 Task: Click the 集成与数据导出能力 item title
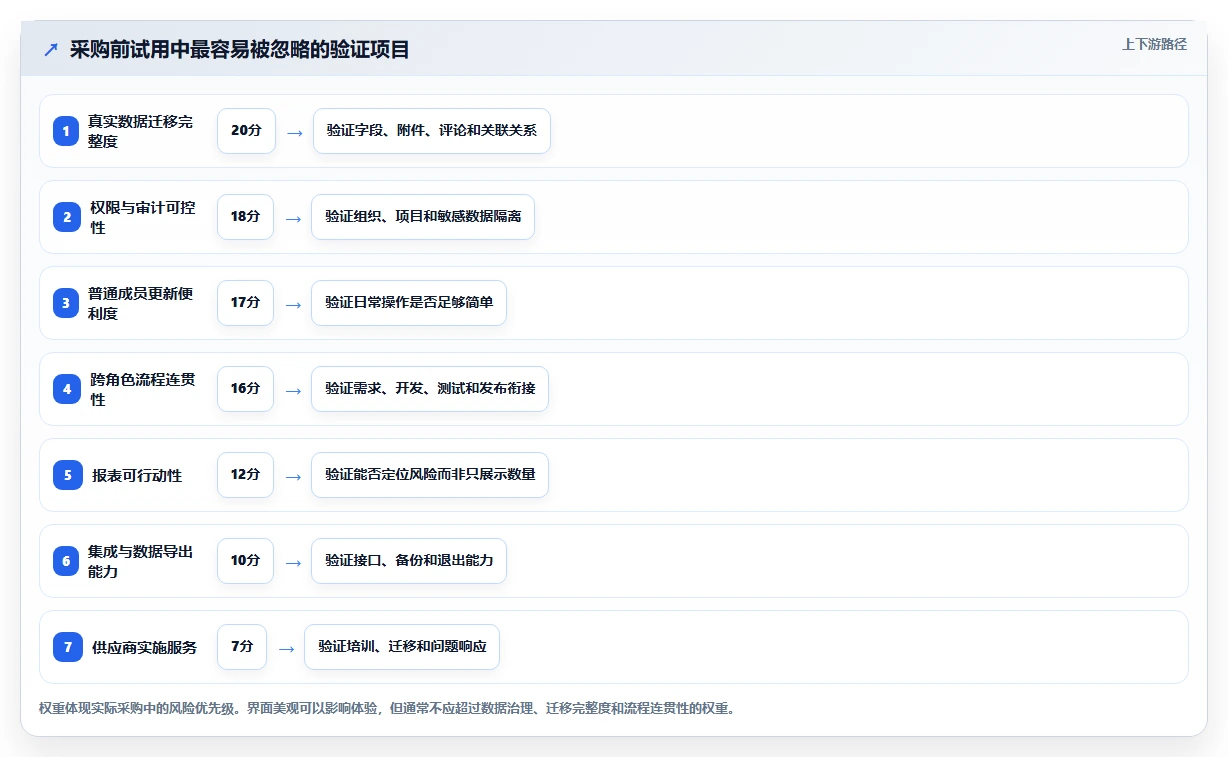[140, 561]
